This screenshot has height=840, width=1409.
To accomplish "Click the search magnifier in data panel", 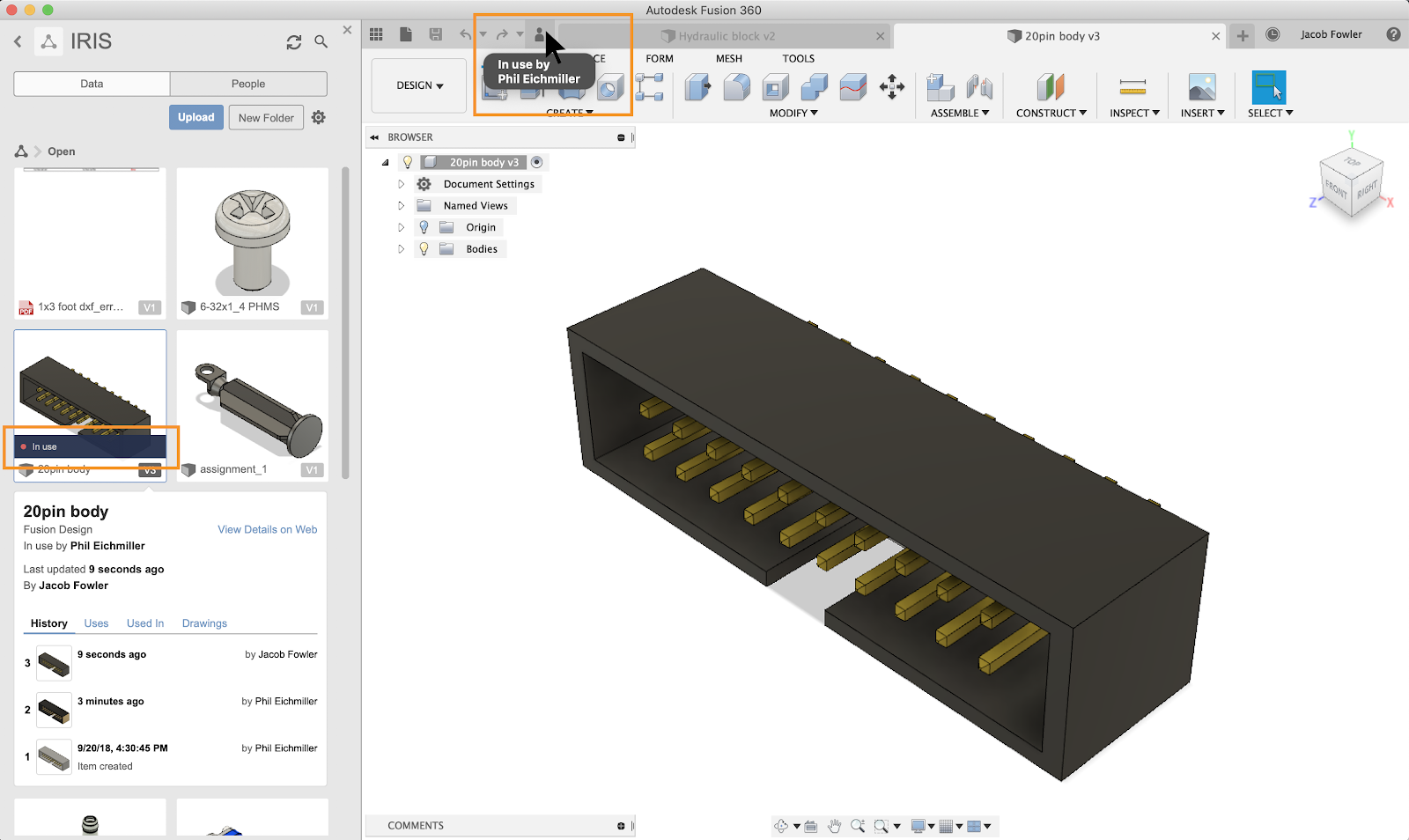I will pos(321,42).
